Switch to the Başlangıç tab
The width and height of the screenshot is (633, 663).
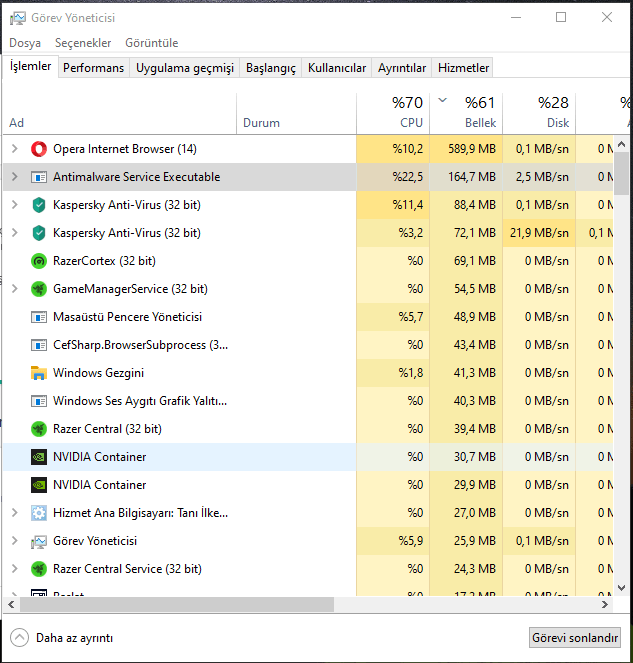tap(271, 68)
